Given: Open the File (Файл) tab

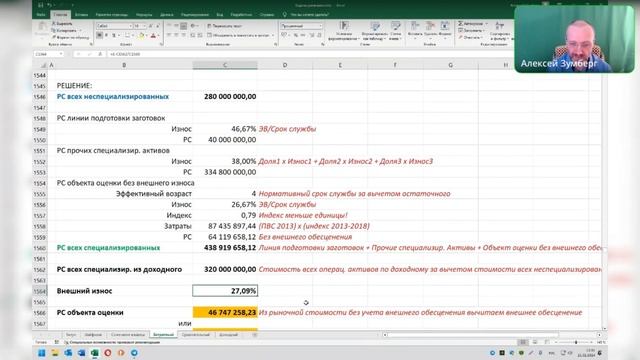Looking at the screenshot, I should [x=41, y=14].
